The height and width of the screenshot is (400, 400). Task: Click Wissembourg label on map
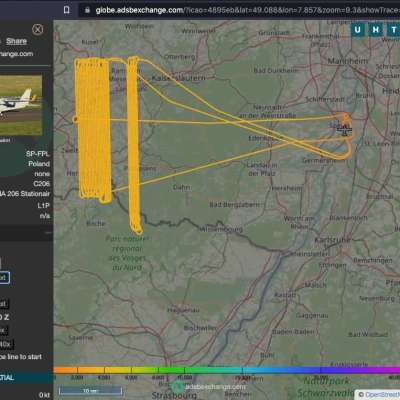[x=221, y=229]
